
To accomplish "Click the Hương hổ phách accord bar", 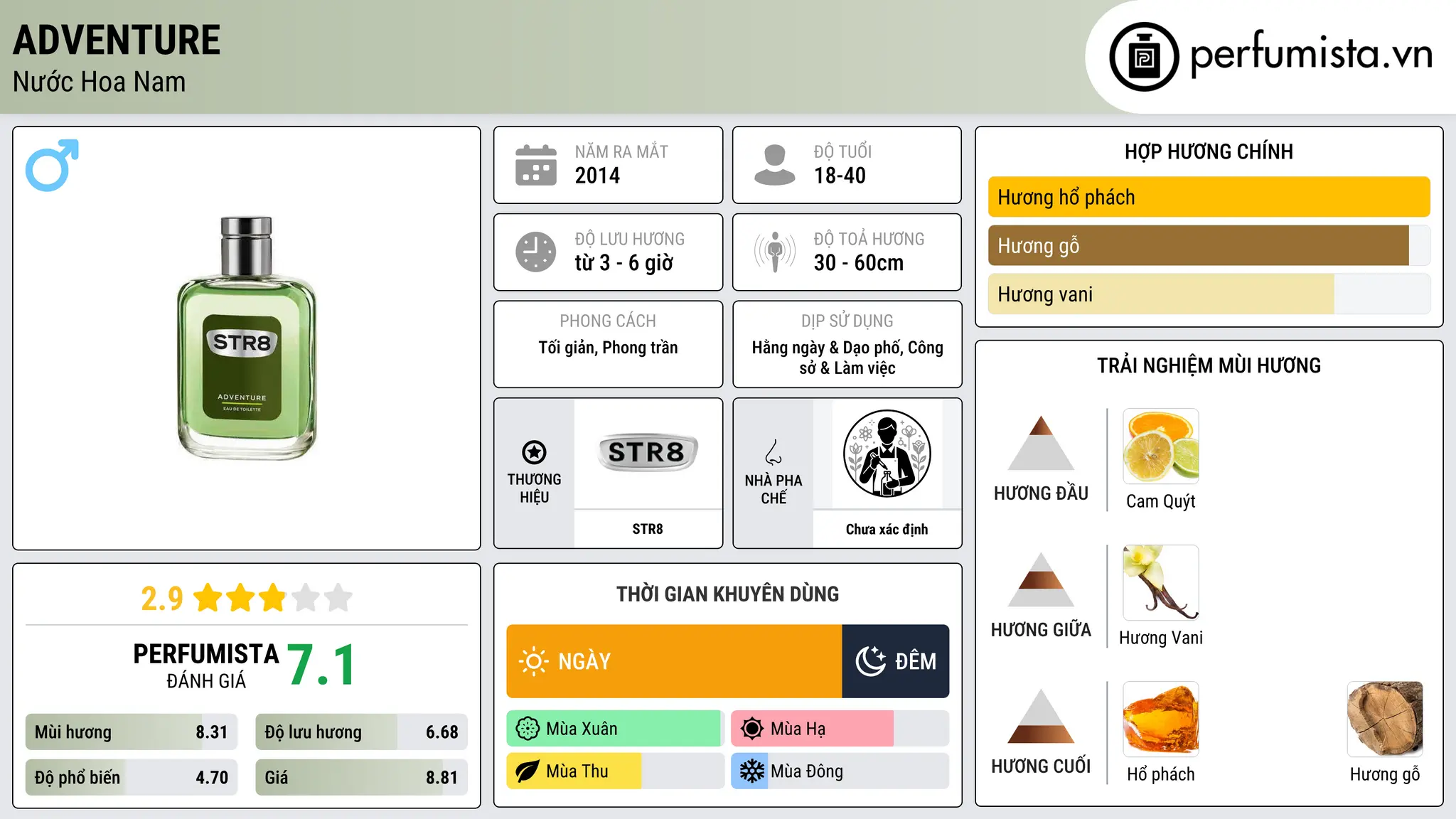I will pos(1209,197).
